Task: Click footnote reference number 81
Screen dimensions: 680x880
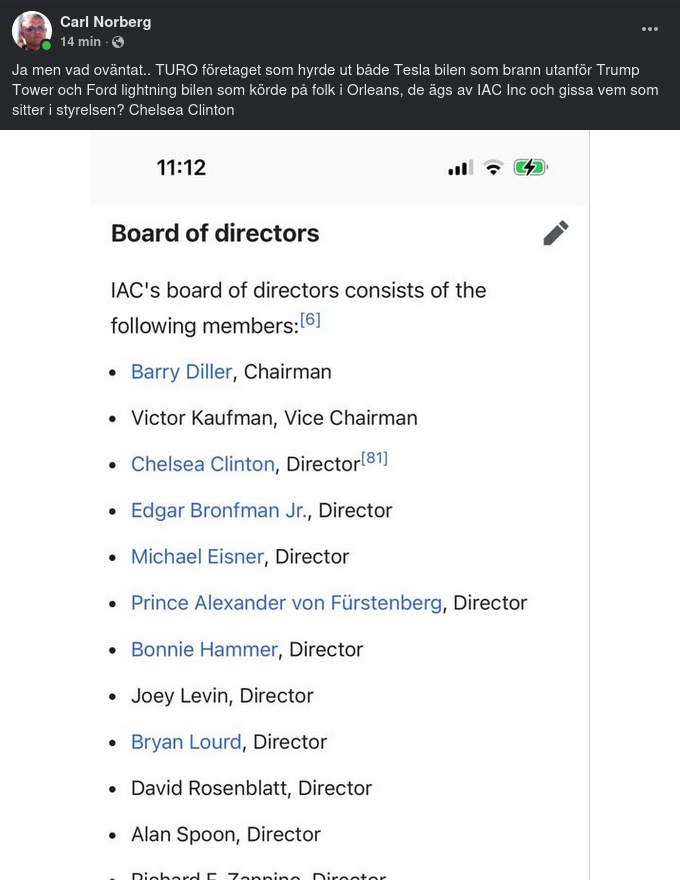Action: pyautogui.click(x=374, y=458)
